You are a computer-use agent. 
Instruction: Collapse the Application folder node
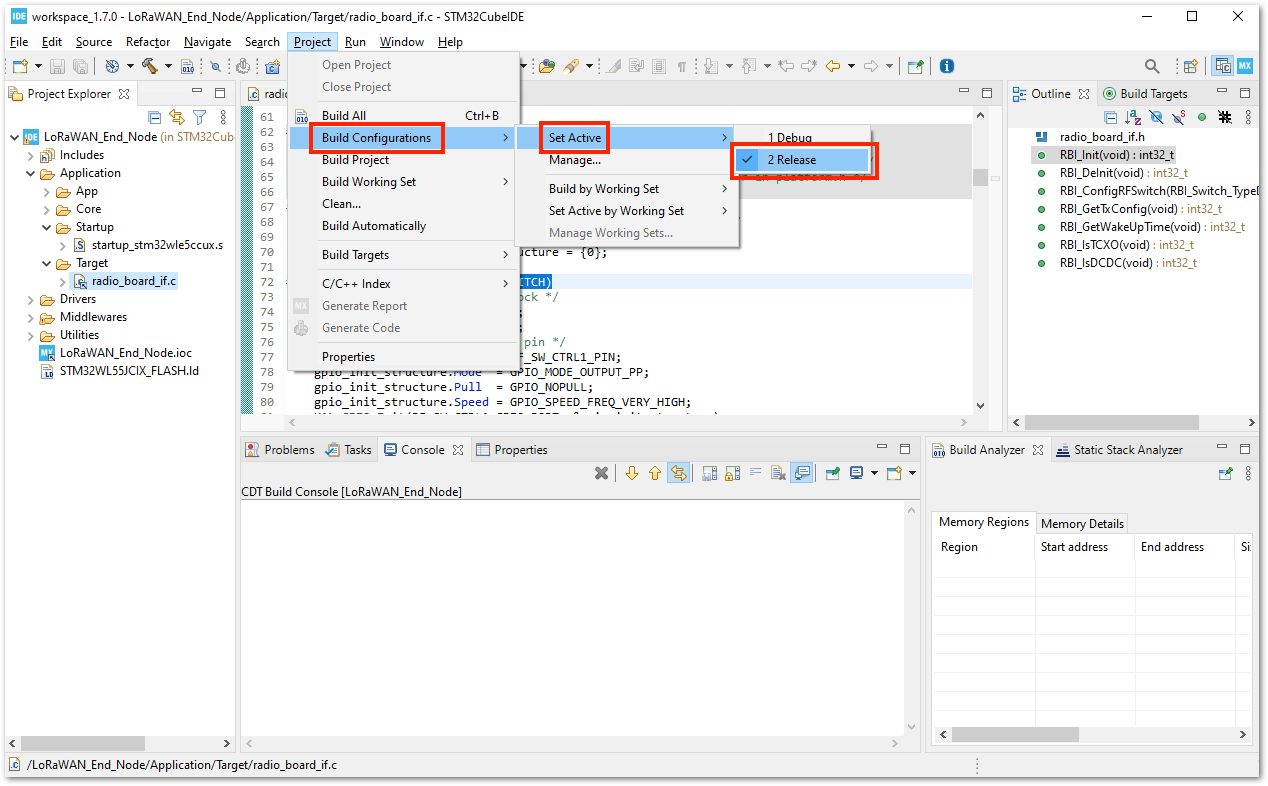coord(30,173)
